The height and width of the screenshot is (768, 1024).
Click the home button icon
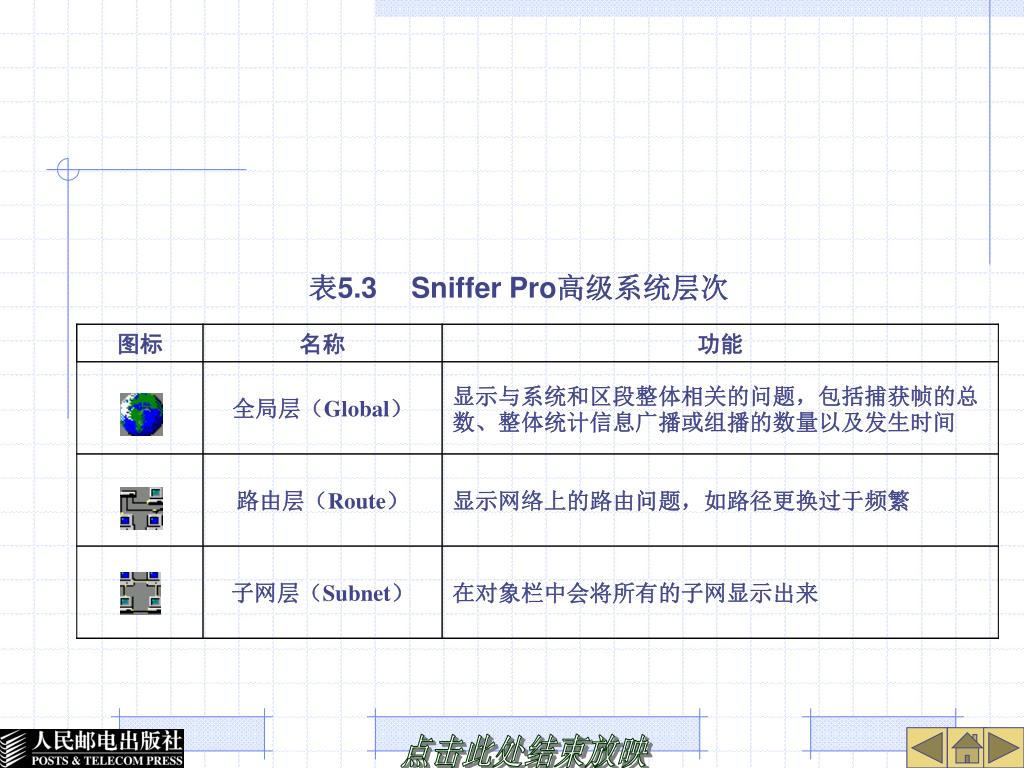(966, 748)
